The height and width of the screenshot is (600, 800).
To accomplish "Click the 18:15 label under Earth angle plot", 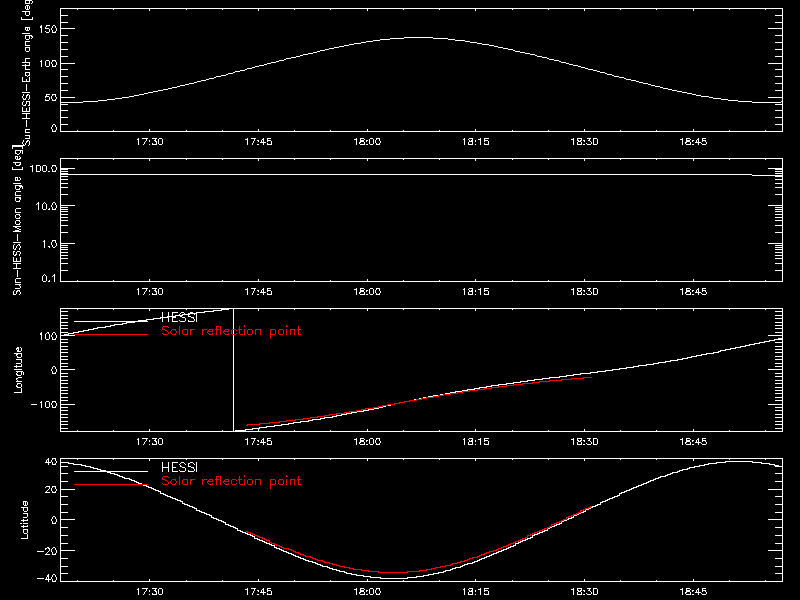I will click(x=476, y=142).
